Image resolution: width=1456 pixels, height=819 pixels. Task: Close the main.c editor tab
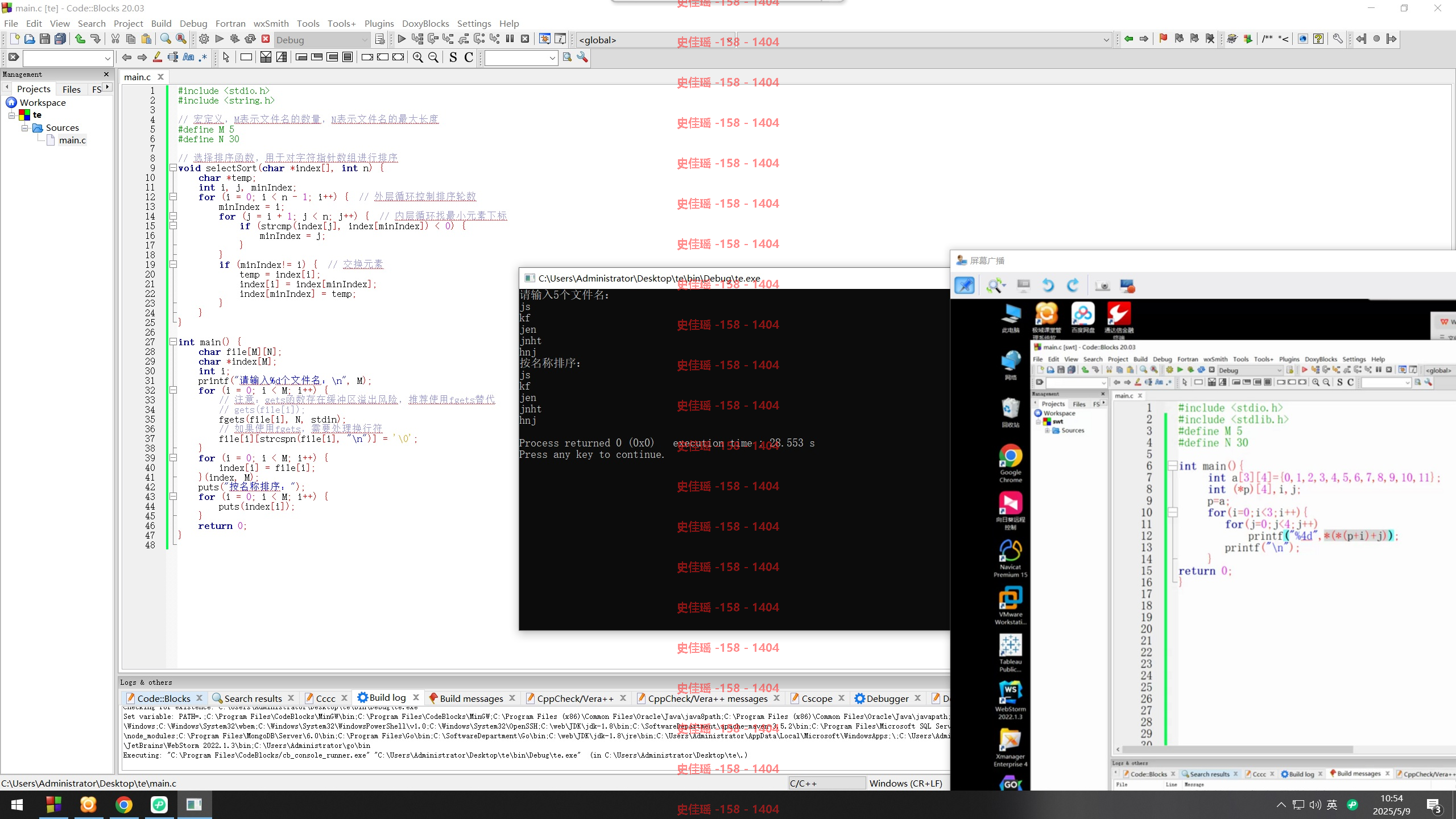160,77
